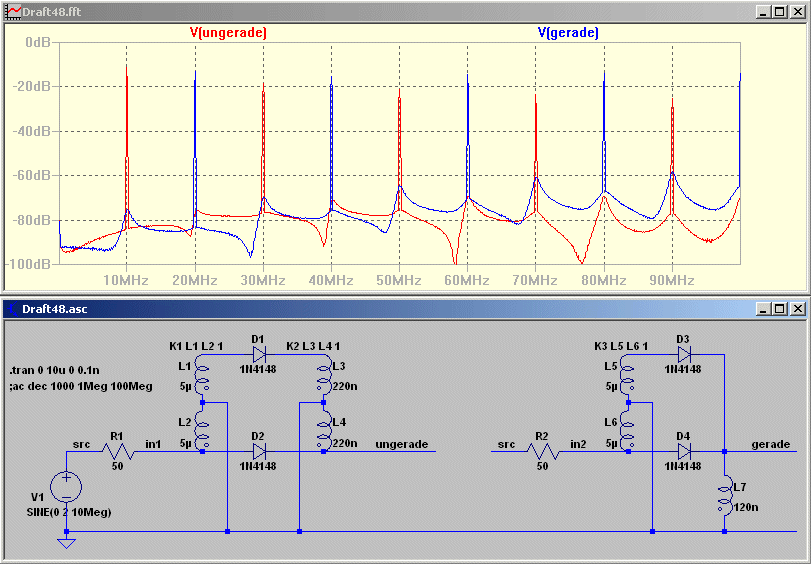Select diode D4 symbol
The image size is (811, 564).
click(x=684, y=451)
